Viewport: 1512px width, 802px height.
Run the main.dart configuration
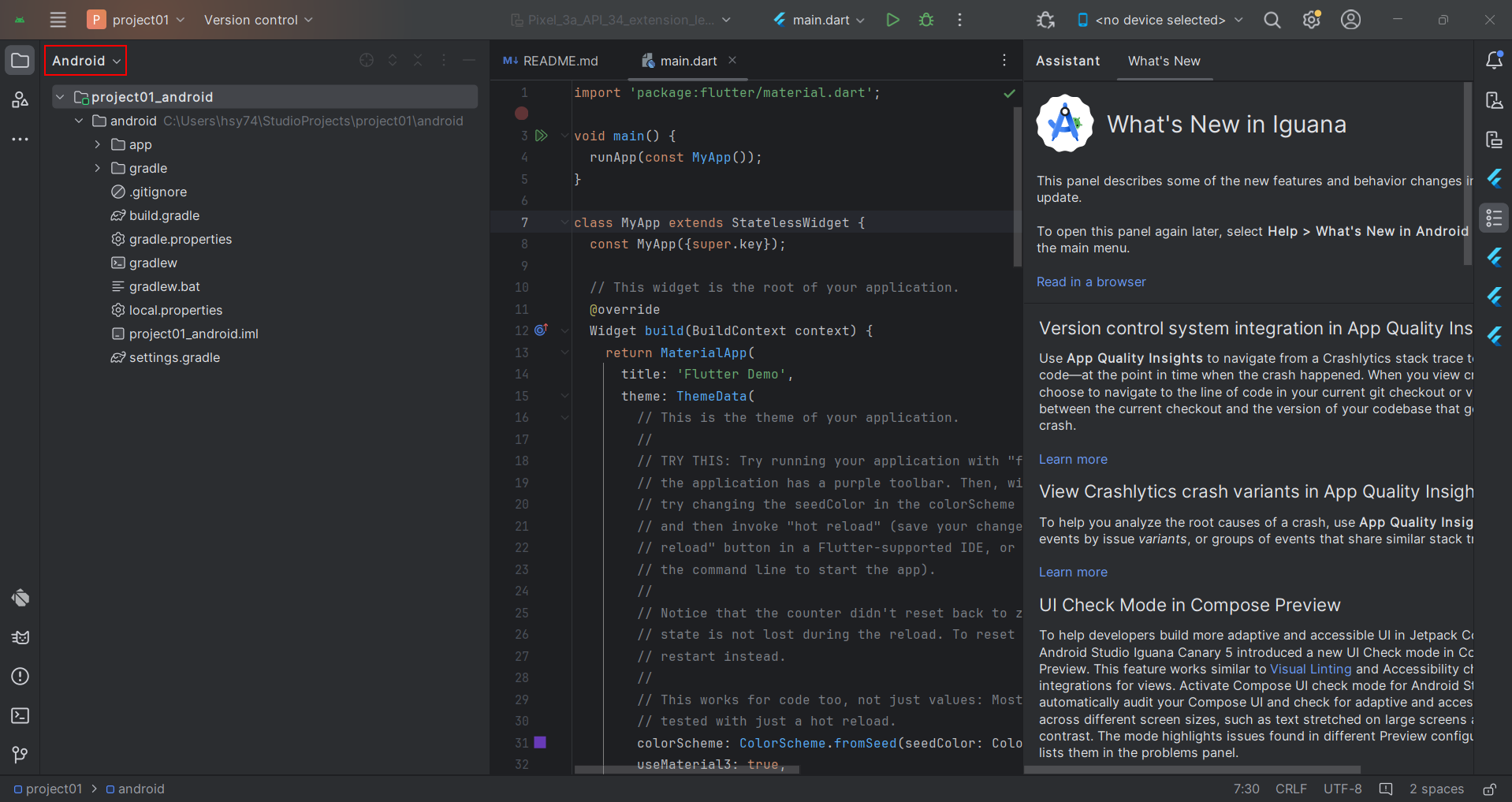pyautogui.click(x=892, y=20)
